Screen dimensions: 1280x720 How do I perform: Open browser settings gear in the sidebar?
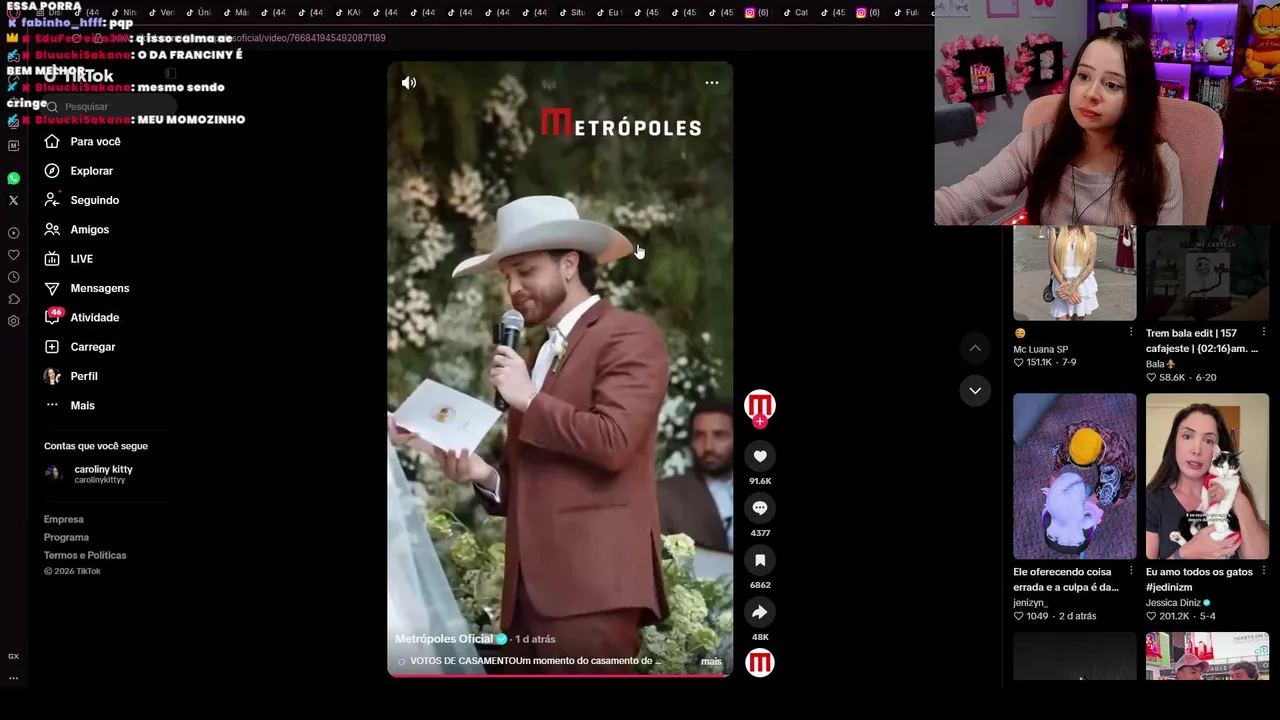coord(13,321)
